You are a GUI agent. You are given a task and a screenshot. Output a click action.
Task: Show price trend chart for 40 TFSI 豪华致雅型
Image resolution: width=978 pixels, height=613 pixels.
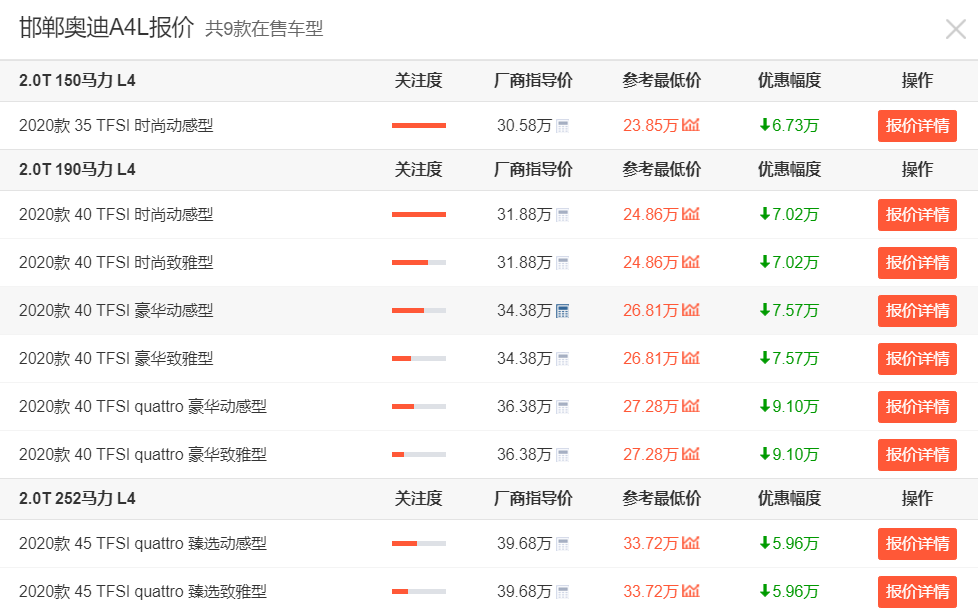690,358
